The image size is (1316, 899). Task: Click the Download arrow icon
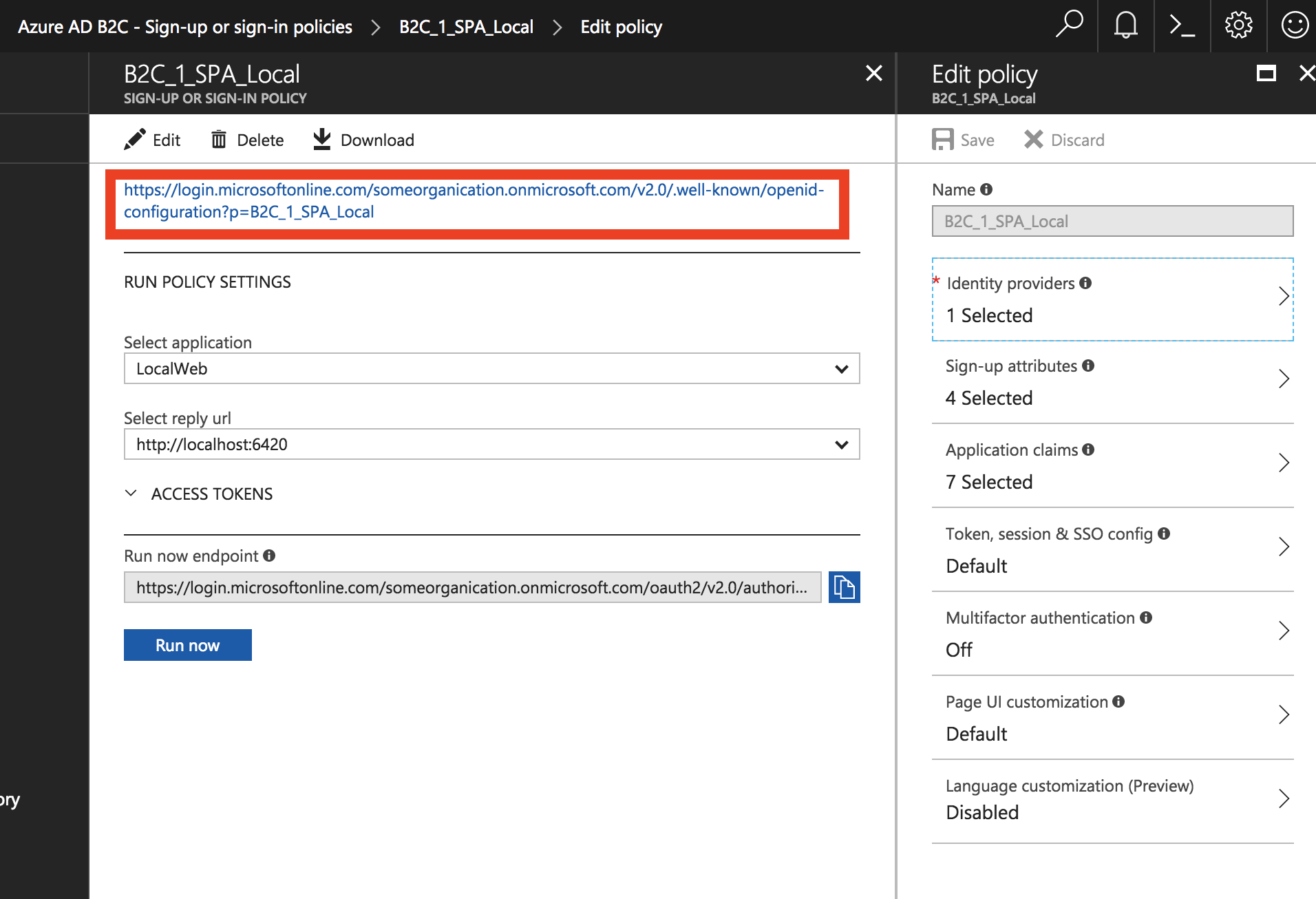pyautogui.click(x=321, y=139)
